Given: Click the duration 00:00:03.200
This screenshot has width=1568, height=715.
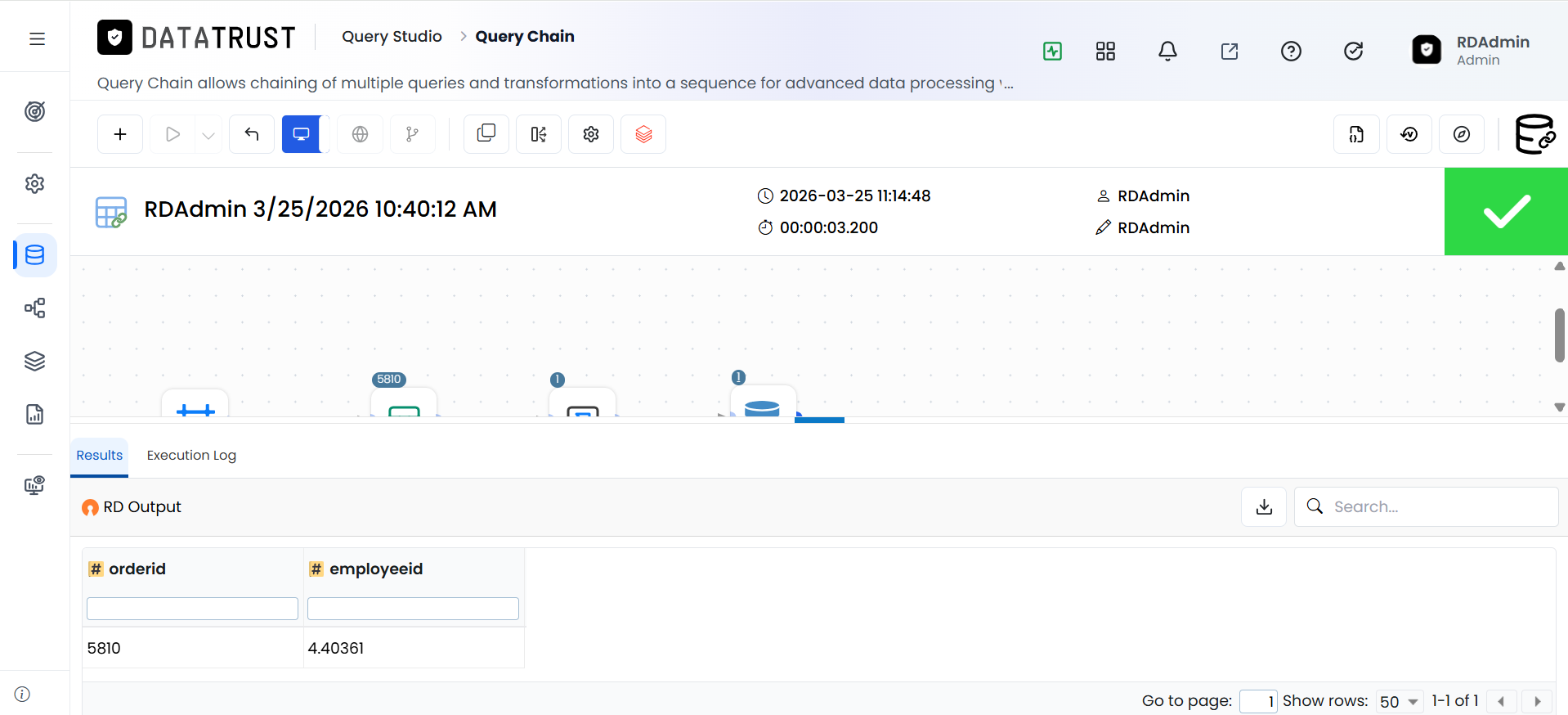Looking at the screenshot, I should pos(829,227).
